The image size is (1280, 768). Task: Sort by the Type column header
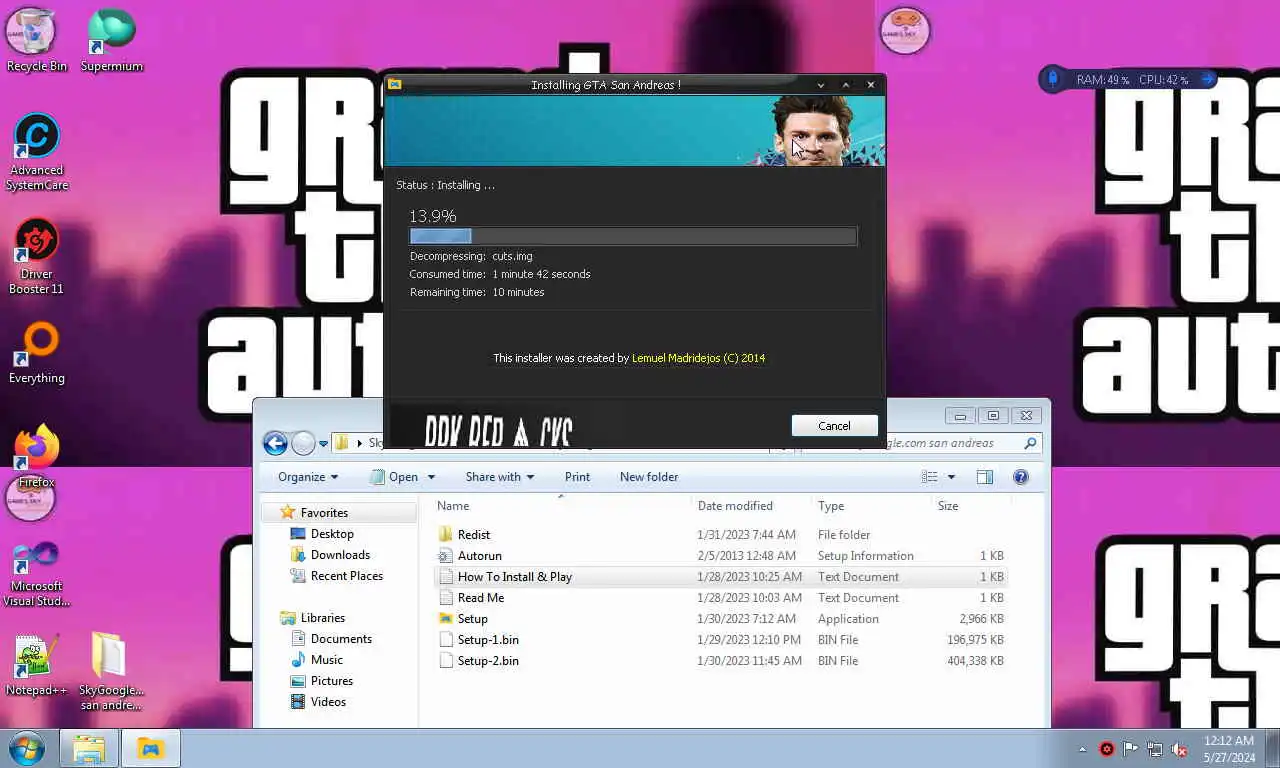(x=872, y=506)
